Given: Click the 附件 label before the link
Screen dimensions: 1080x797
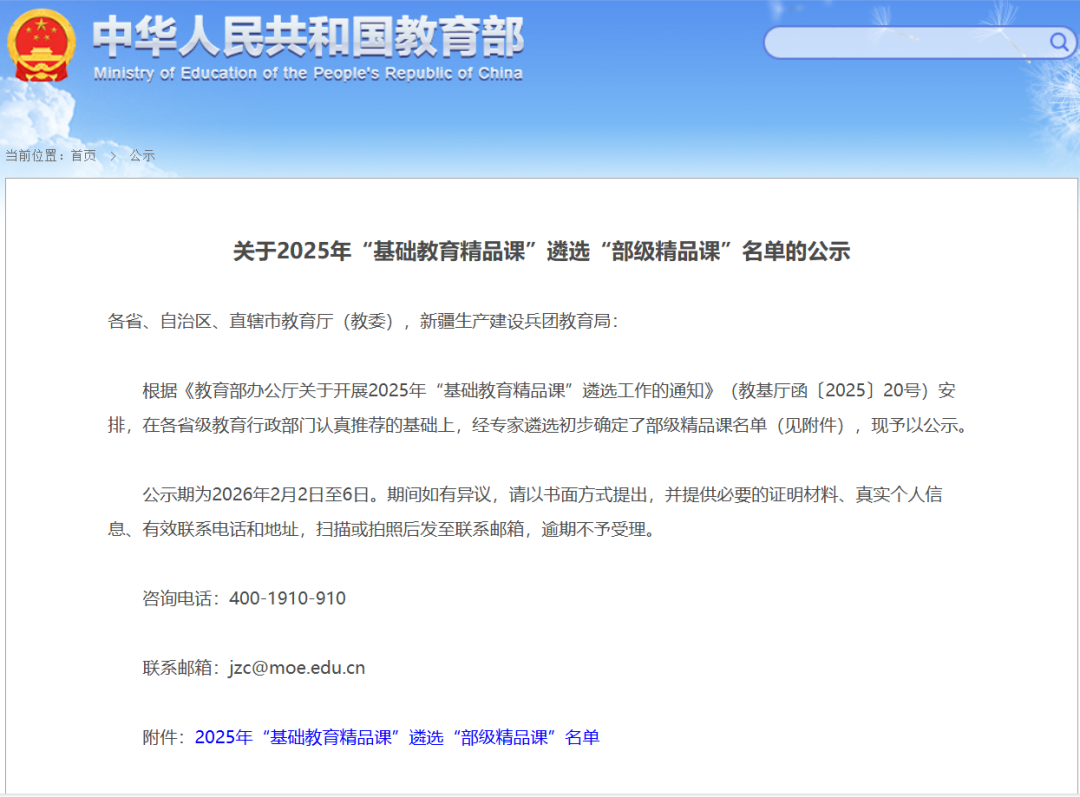Looking at the screenshot, I should 164,738.
